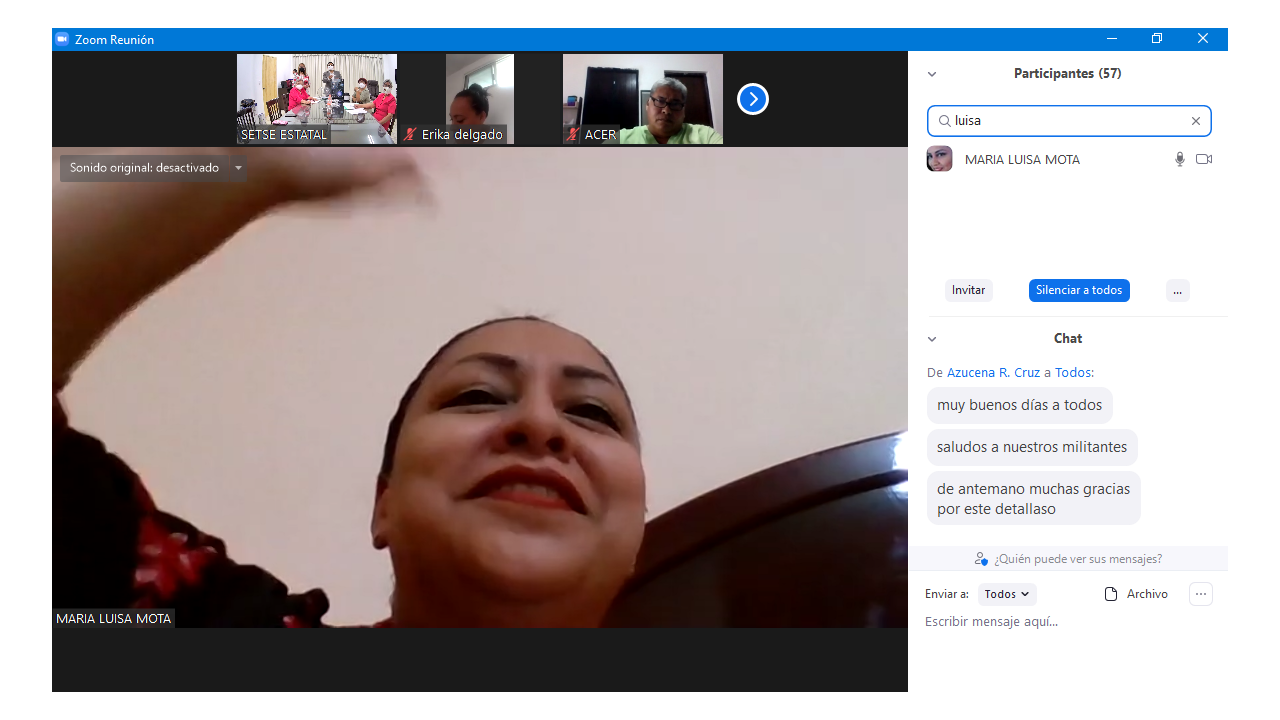Click chat message 'saludos a nuestros militantes'
The height and width of the screenshot is (720, 1280).
[x=1032, y=447]
